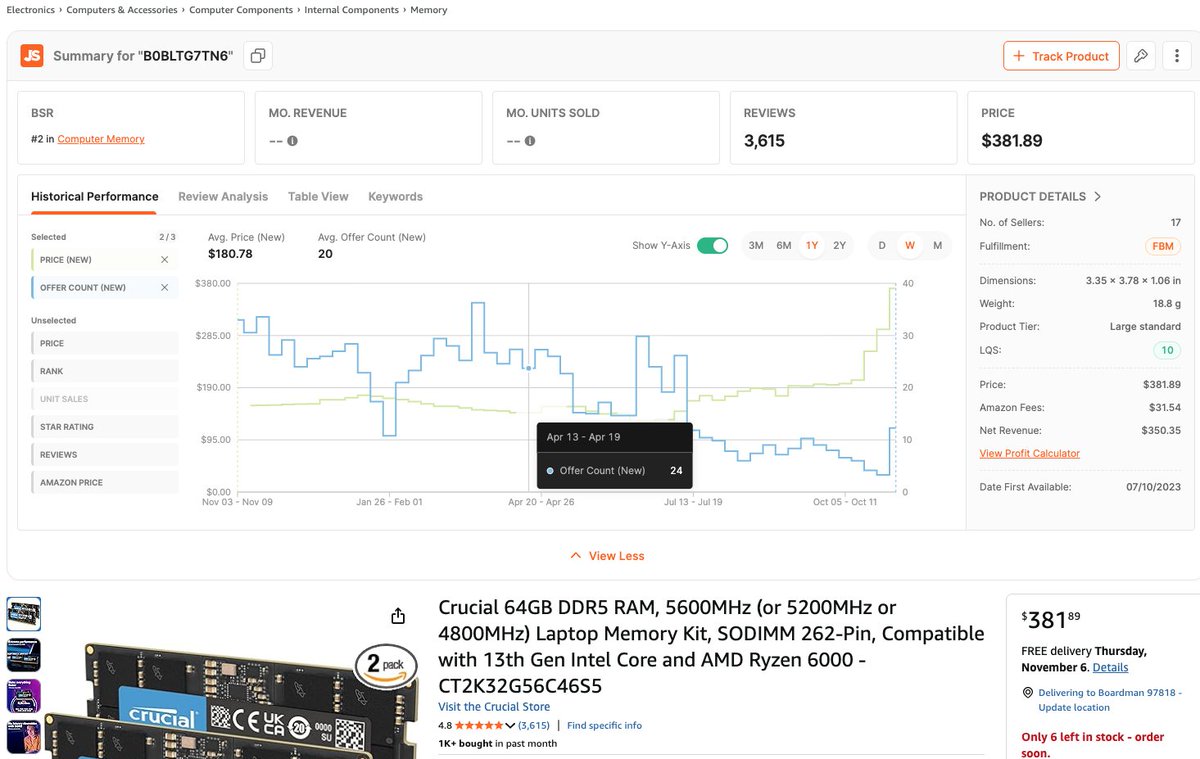Enable the REVIEWS metric in the chart

[105, 455]
